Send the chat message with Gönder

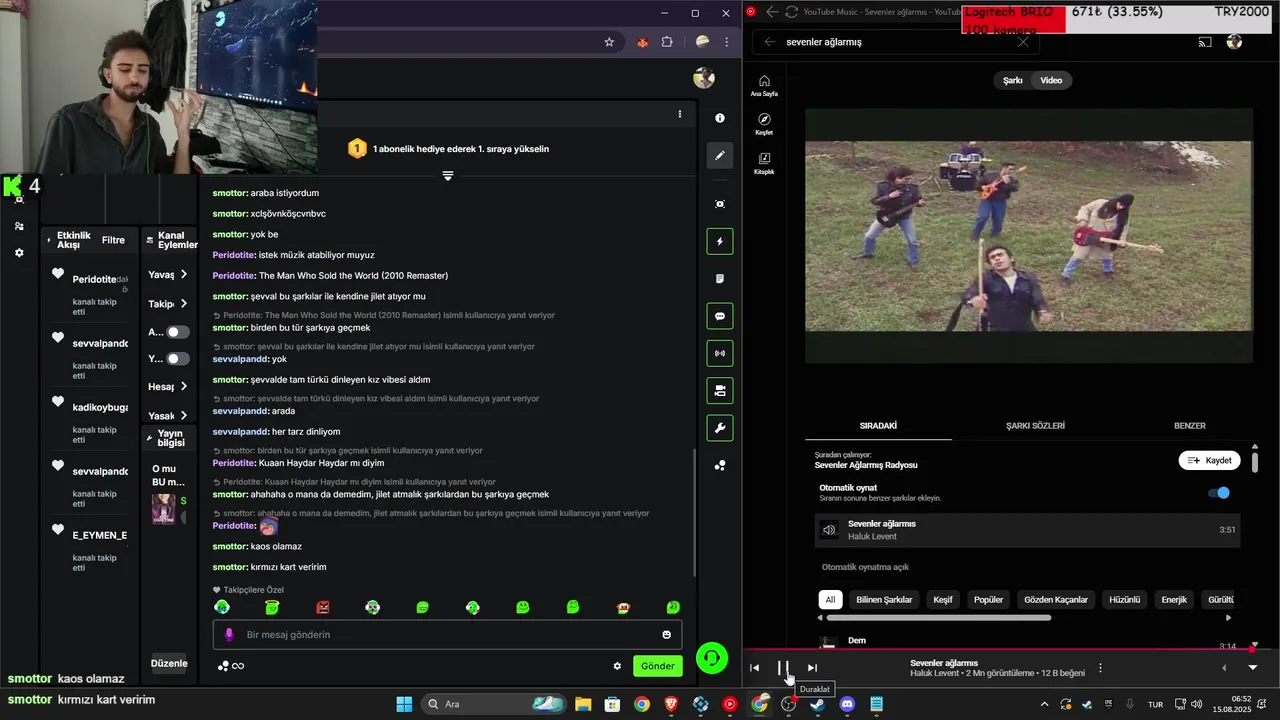click(657, 666)
